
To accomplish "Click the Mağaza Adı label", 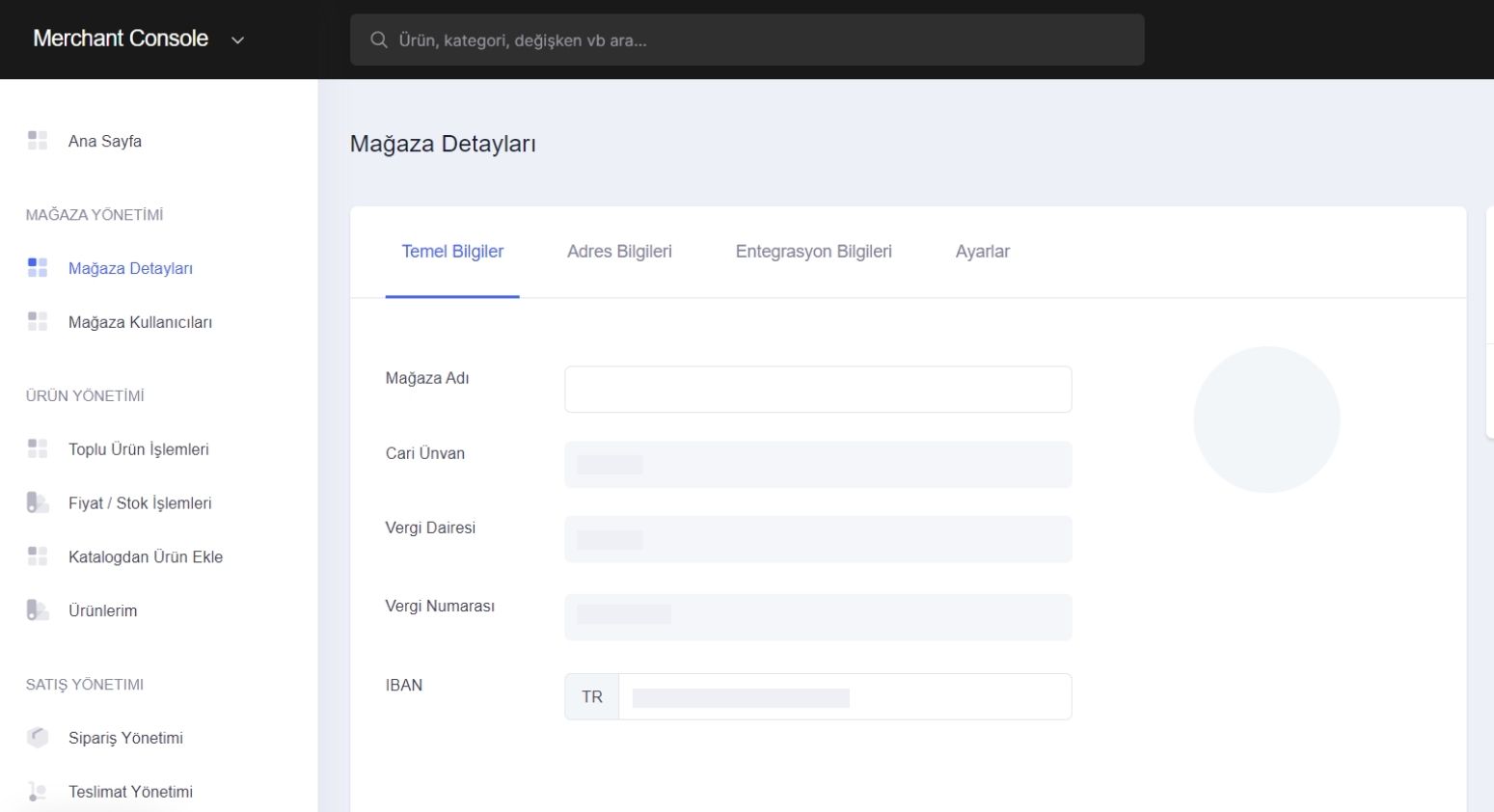I will pyautogui.click(x=427, y=378).
